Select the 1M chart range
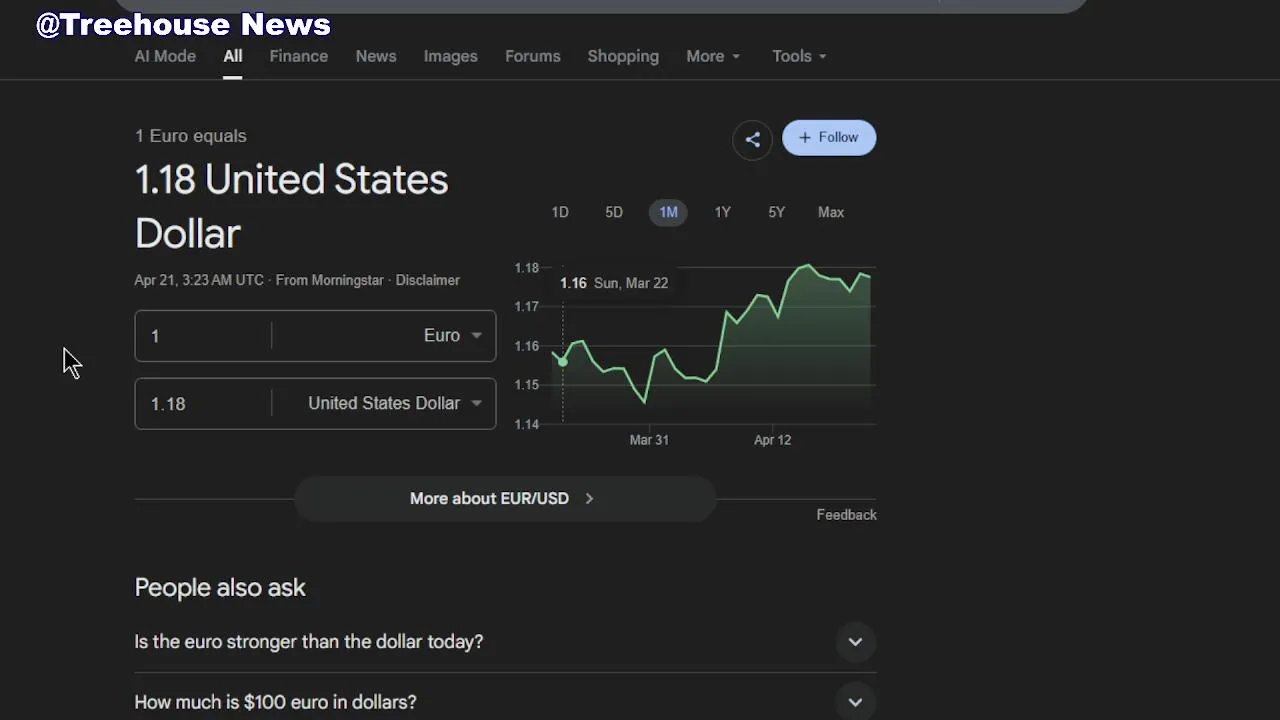 coord(668,212)
